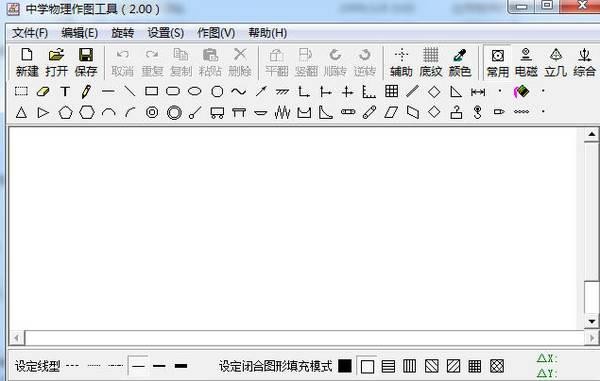Select the weight-on-block tool
Screen dimensions: 600x381
click(456, 112)
